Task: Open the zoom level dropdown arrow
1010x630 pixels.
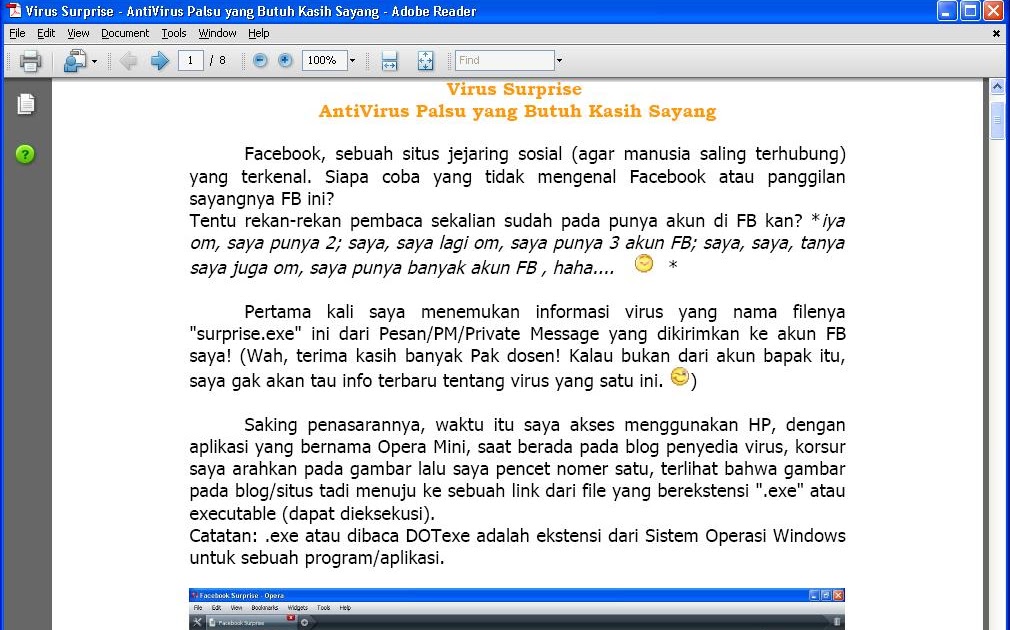Action: point(352,61)
